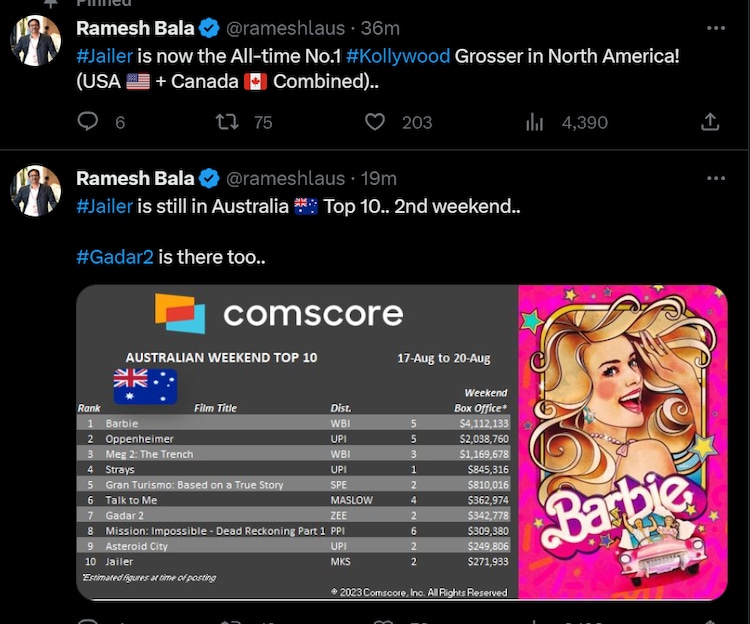Open the 19m timestamp of second tweet
Image resolution: width=750 pixels, height=624 pixels.
click(x=378, y=179)
